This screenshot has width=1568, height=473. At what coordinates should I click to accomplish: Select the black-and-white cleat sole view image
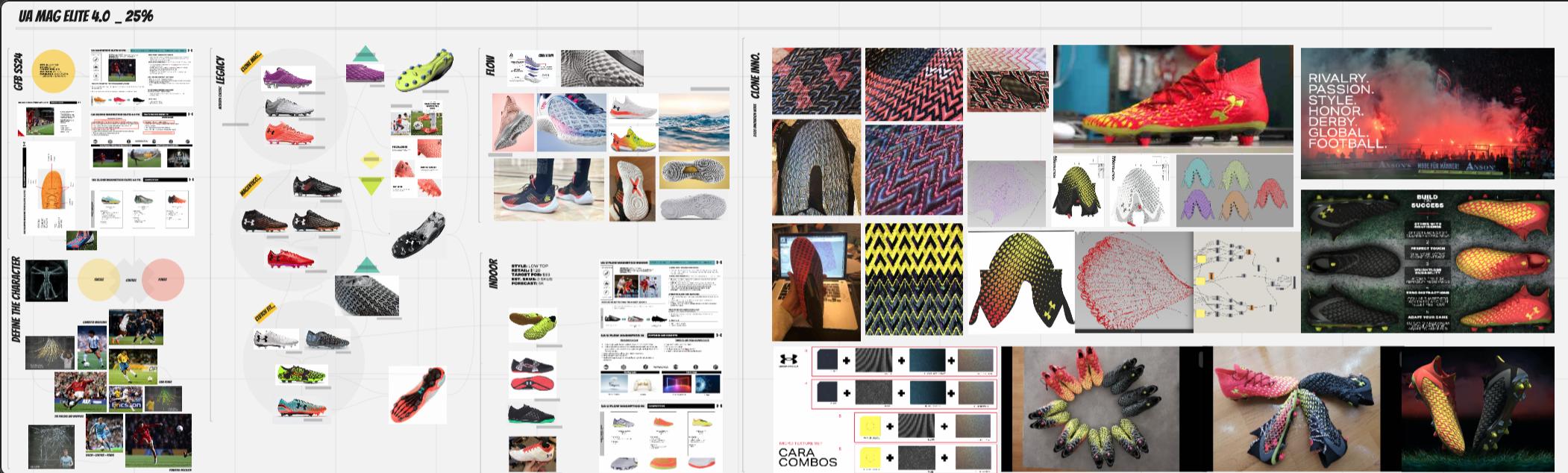coord(419,234)
